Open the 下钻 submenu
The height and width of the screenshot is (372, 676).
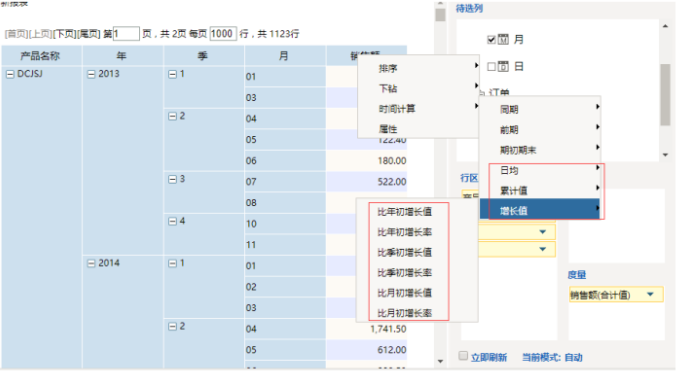tap(418, 88)
